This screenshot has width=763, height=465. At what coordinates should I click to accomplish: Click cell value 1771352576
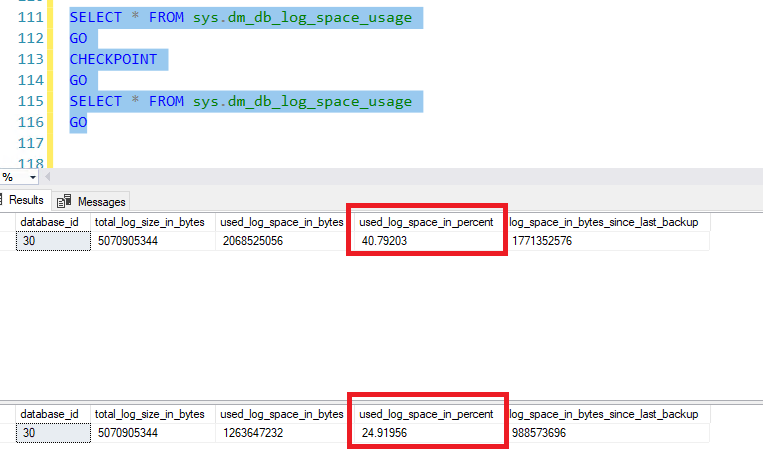pos(542,241)
